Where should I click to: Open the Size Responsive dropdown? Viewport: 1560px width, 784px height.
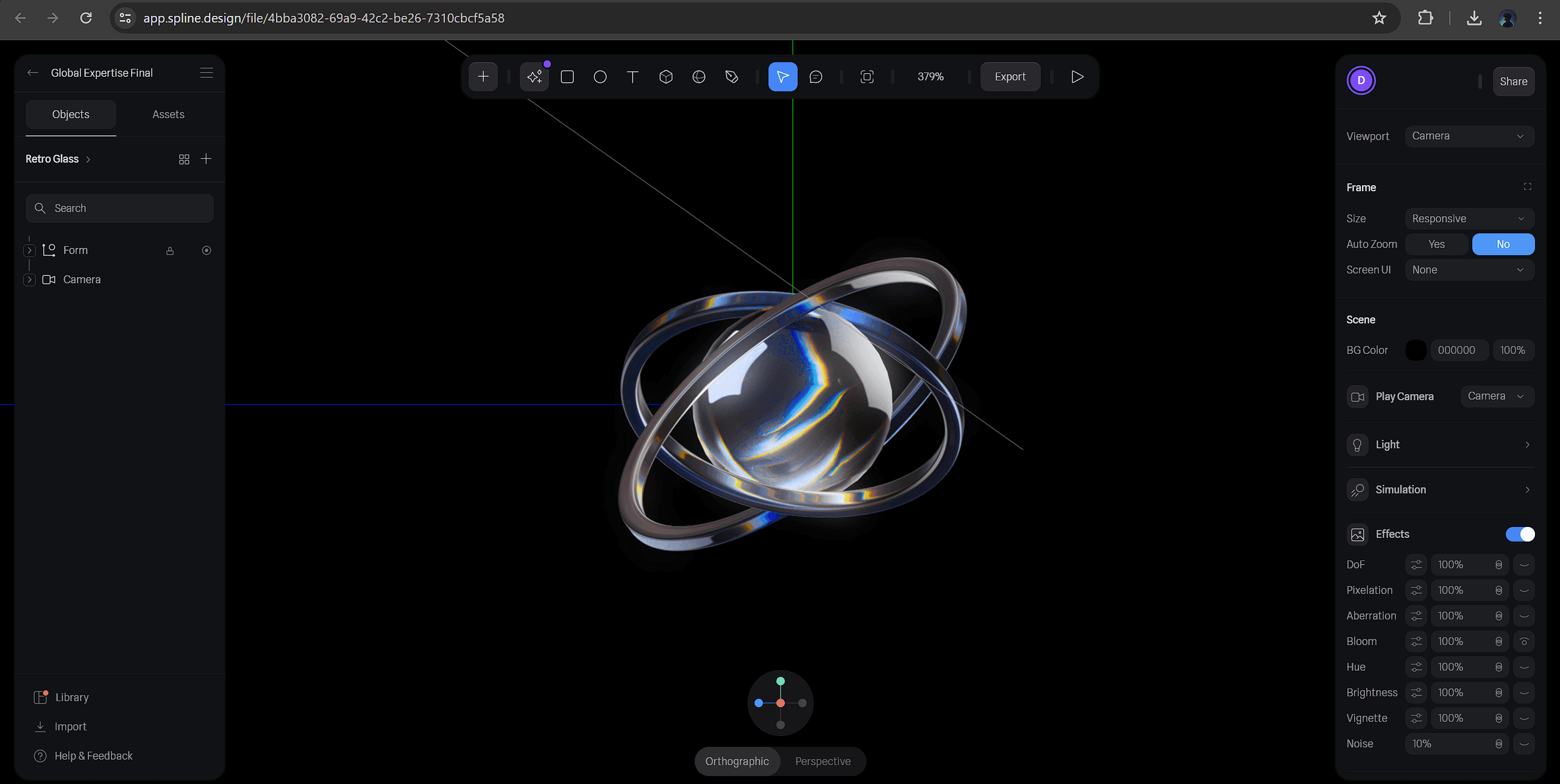pyautogui.click(x=1469, y=219)
